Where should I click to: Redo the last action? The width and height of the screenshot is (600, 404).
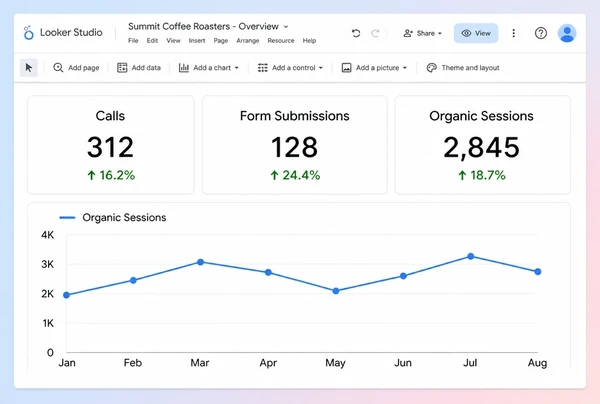pos(375,33)
